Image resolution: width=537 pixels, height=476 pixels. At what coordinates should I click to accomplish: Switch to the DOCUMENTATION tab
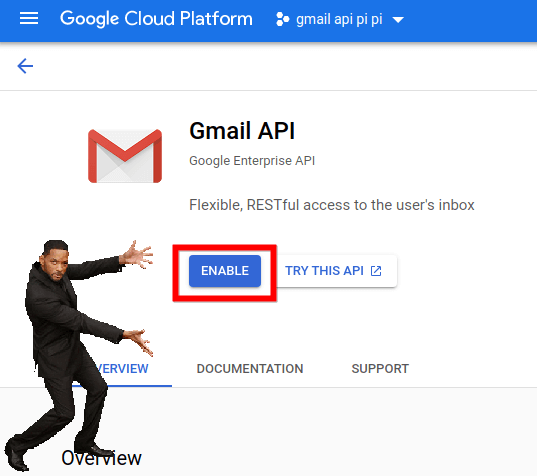point(250,369)
